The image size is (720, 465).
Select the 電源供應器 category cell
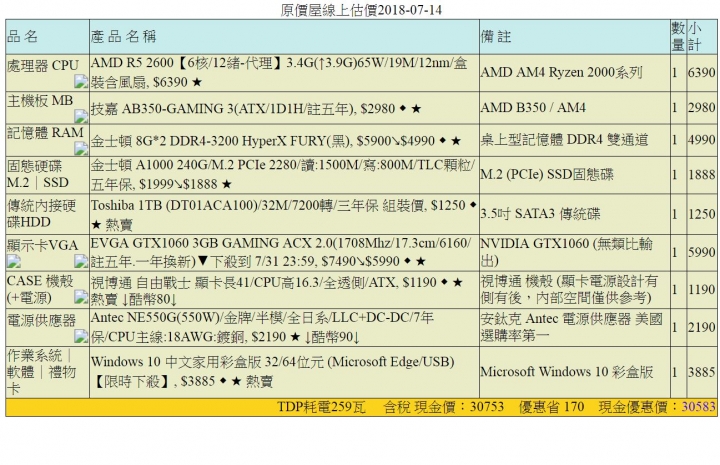pos(48,327)
